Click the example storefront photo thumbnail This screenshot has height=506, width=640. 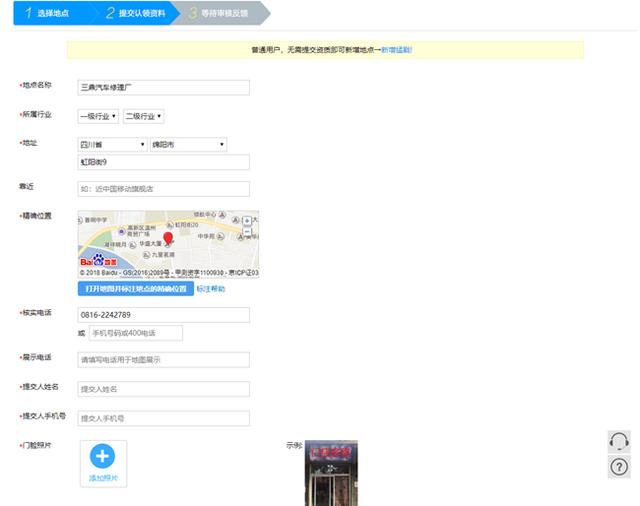coord(331,473)
